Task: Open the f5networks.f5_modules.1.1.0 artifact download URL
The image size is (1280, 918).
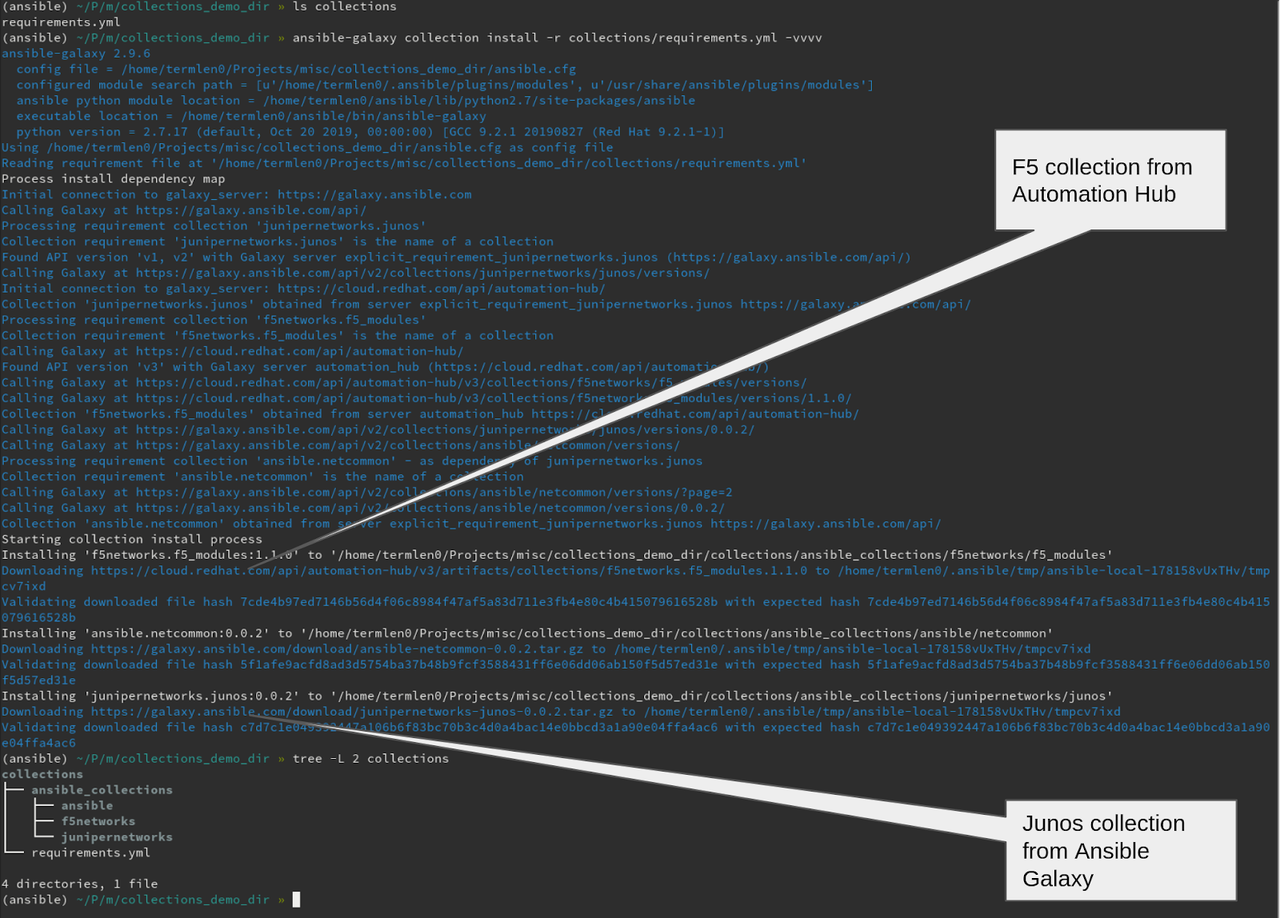Action: (x=450, y=571)
